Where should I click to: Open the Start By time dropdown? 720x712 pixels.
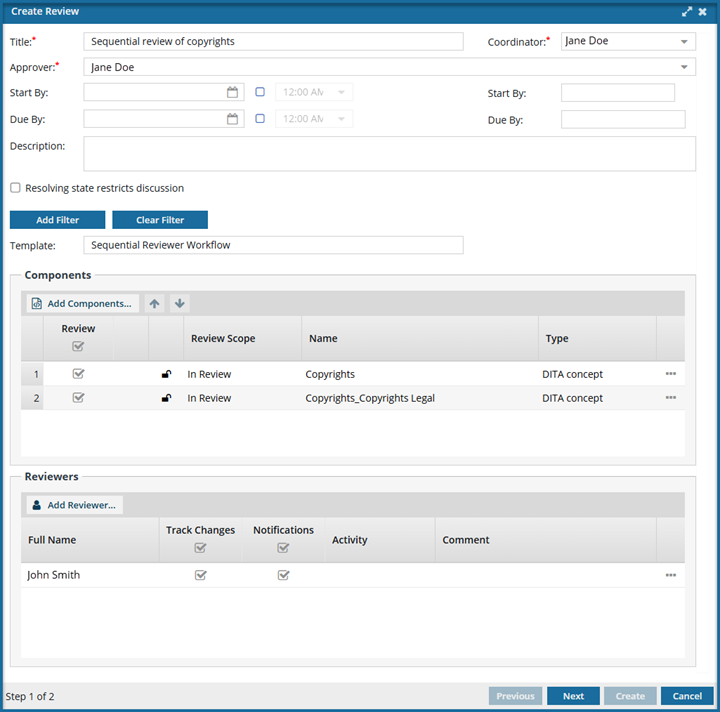click(341, 92)
